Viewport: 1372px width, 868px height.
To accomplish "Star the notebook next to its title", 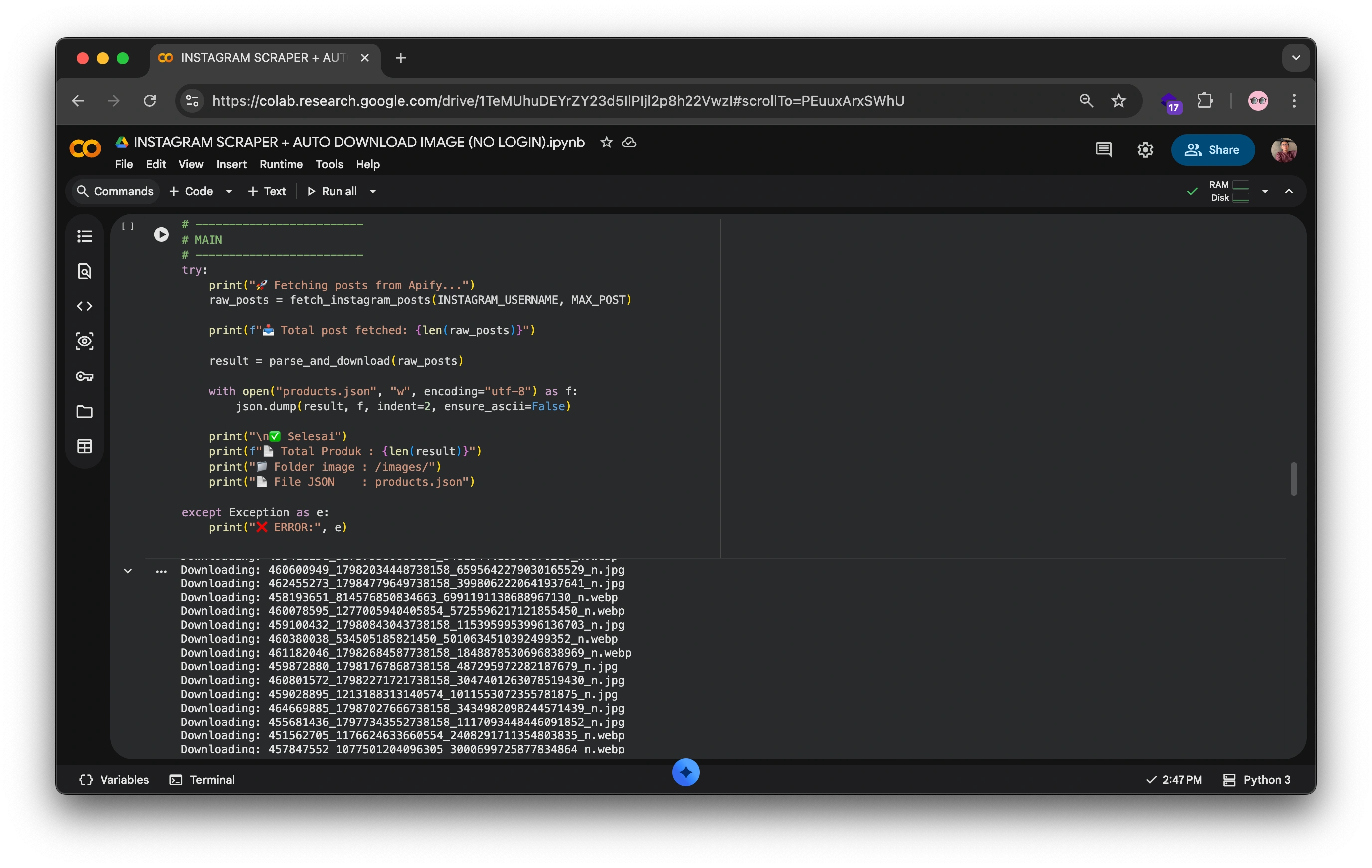I will pyautogui.click(x=606, y=143).
